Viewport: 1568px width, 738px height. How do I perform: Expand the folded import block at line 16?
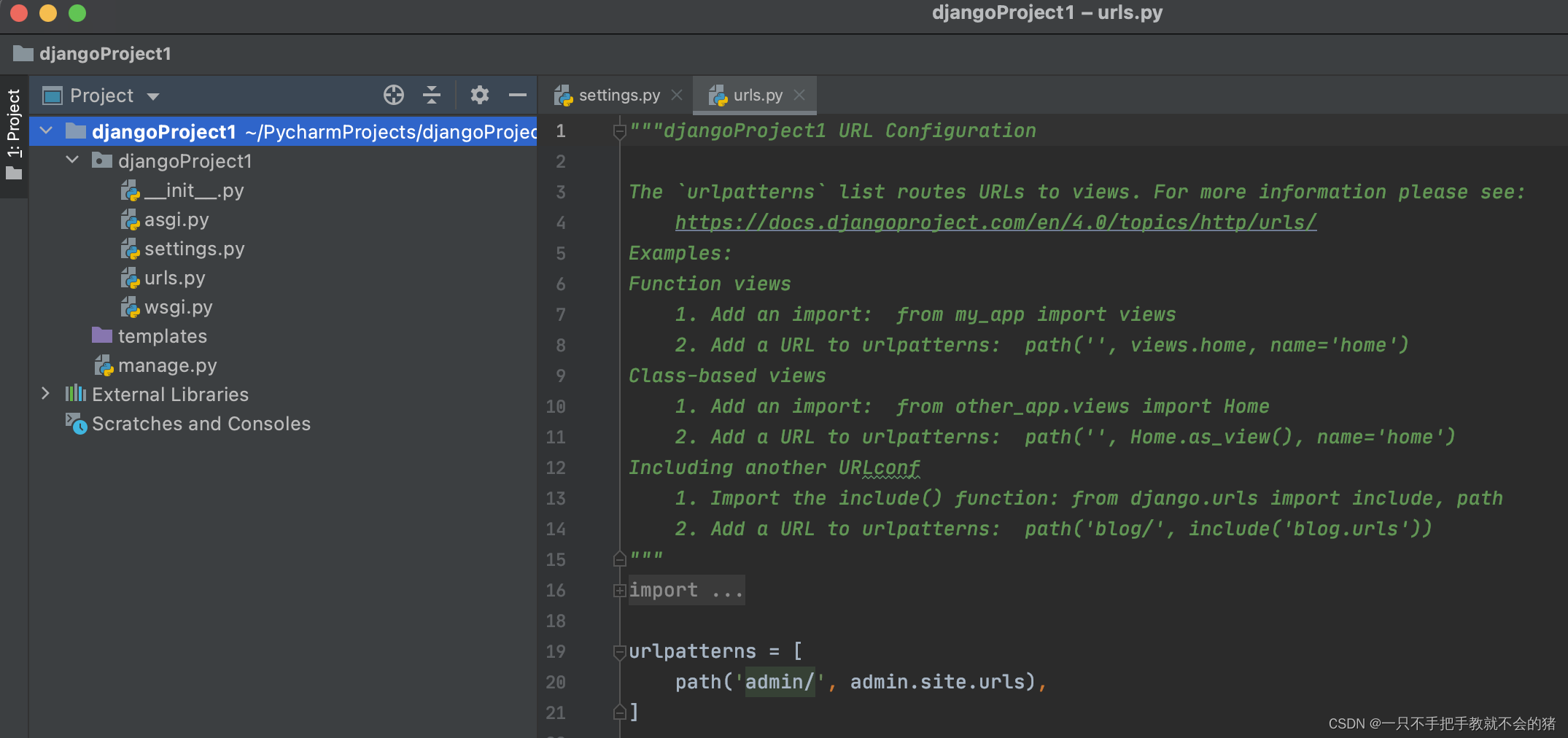click(620, 590)
